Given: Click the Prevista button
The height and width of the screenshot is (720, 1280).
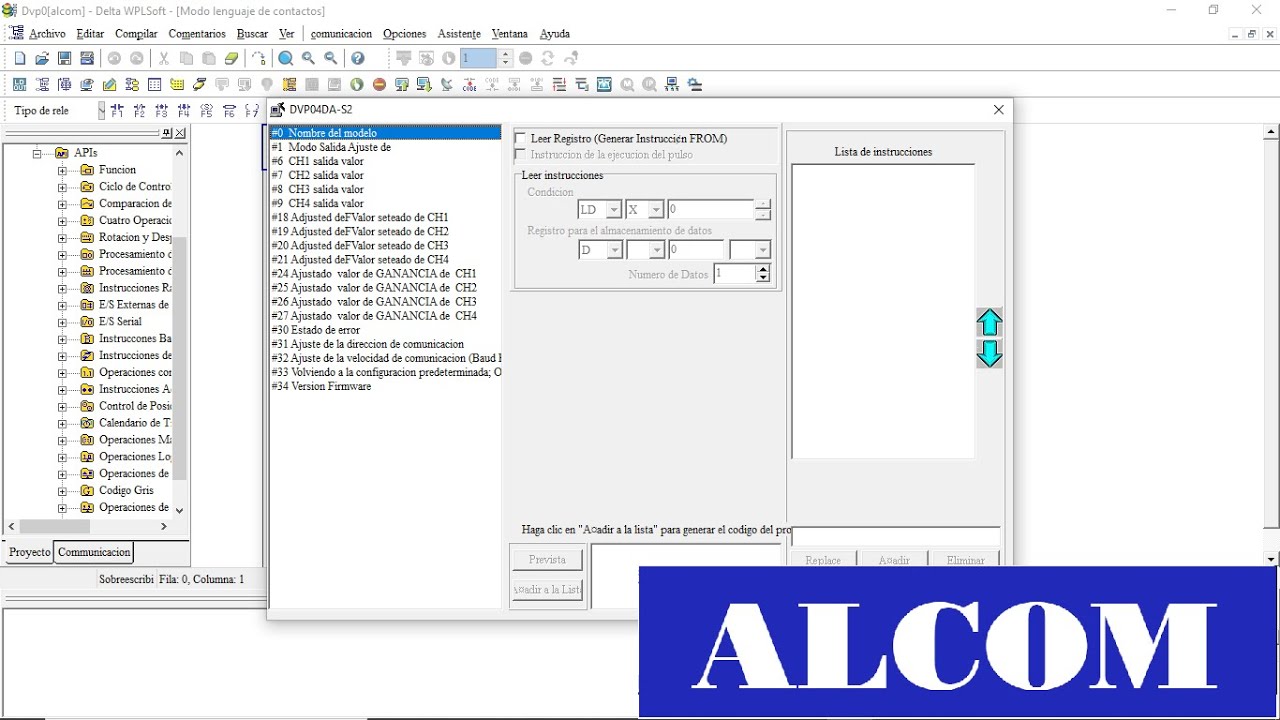Looking at the screenshot, I should click(547, 560).
